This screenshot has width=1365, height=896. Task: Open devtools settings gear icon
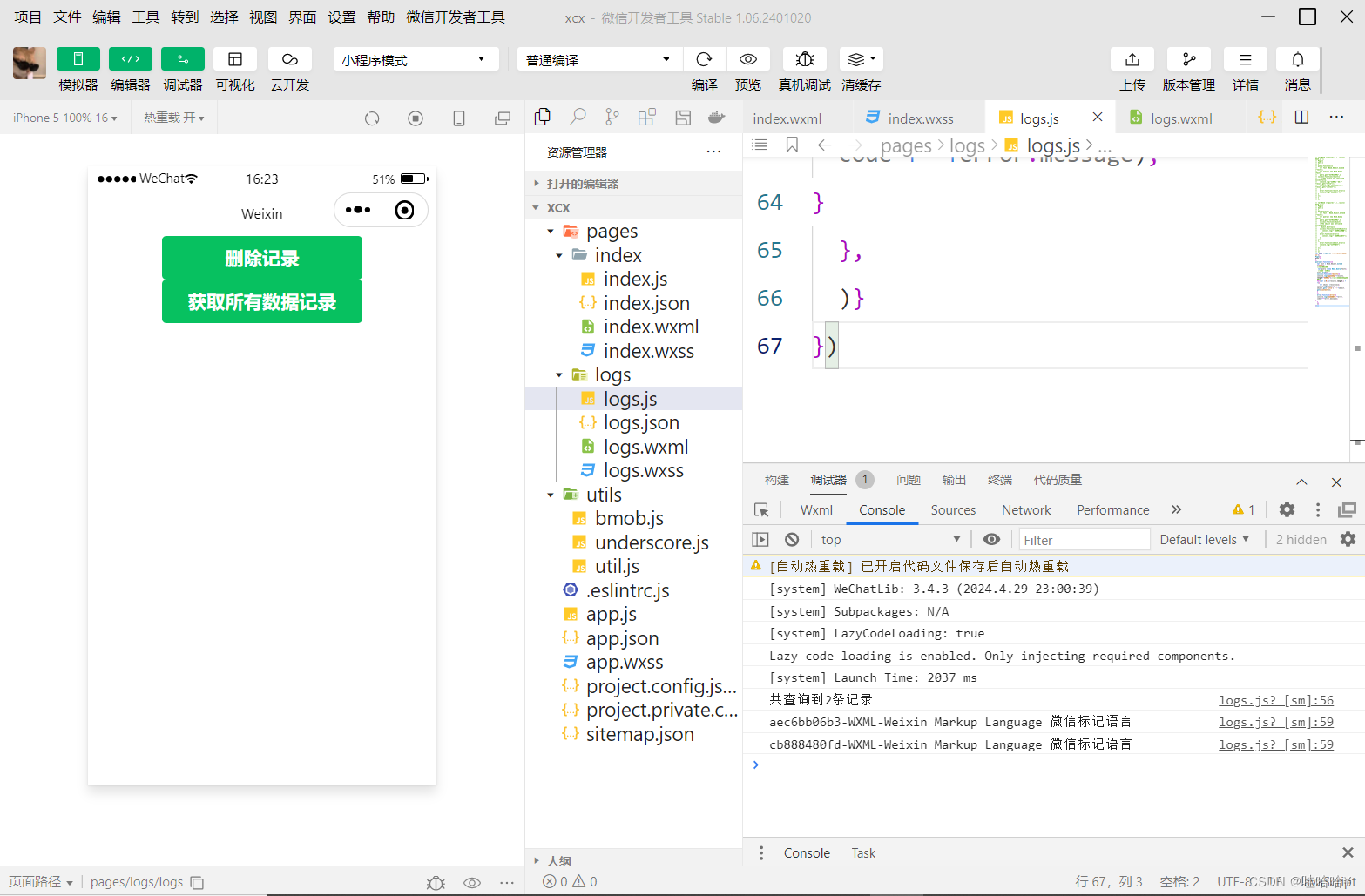pos(1287,510)
